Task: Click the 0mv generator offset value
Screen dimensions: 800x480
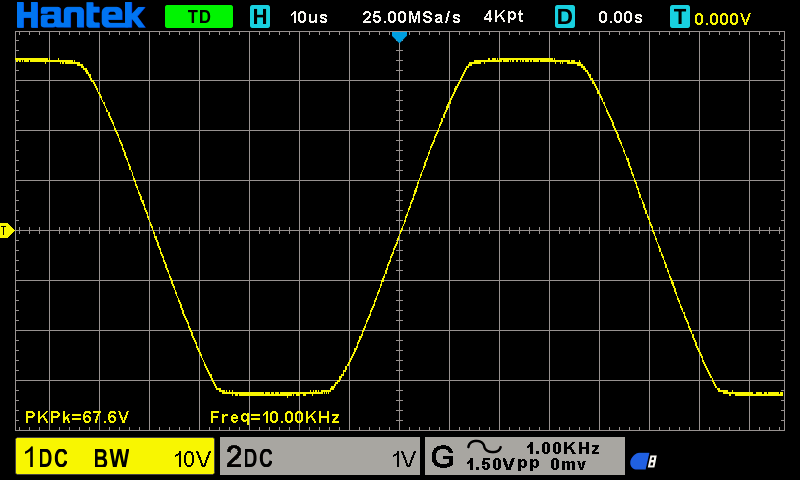Action: (568, 465)
